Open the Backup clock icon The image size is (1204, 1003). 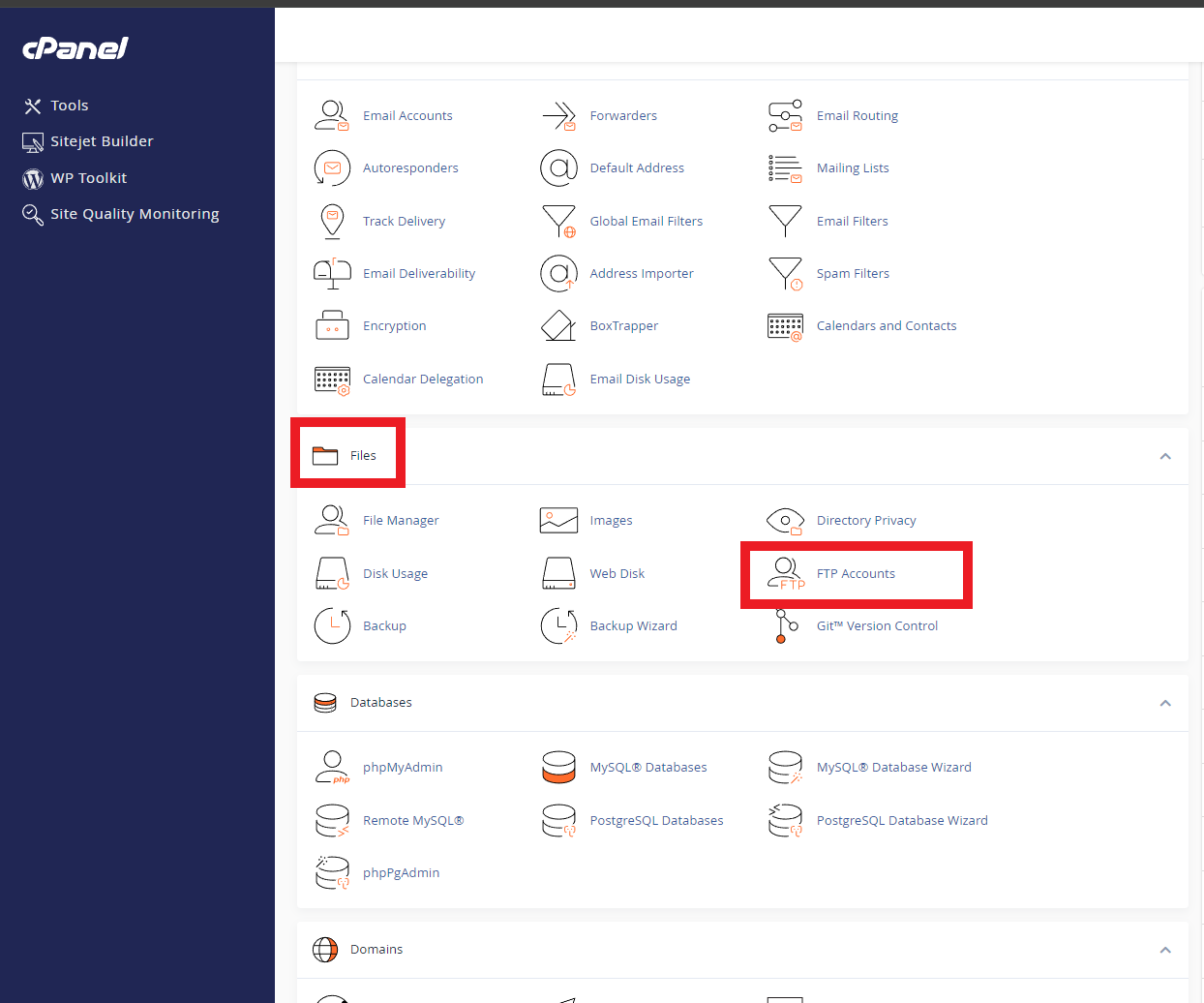pyautogui.click(x=332, y=625)
